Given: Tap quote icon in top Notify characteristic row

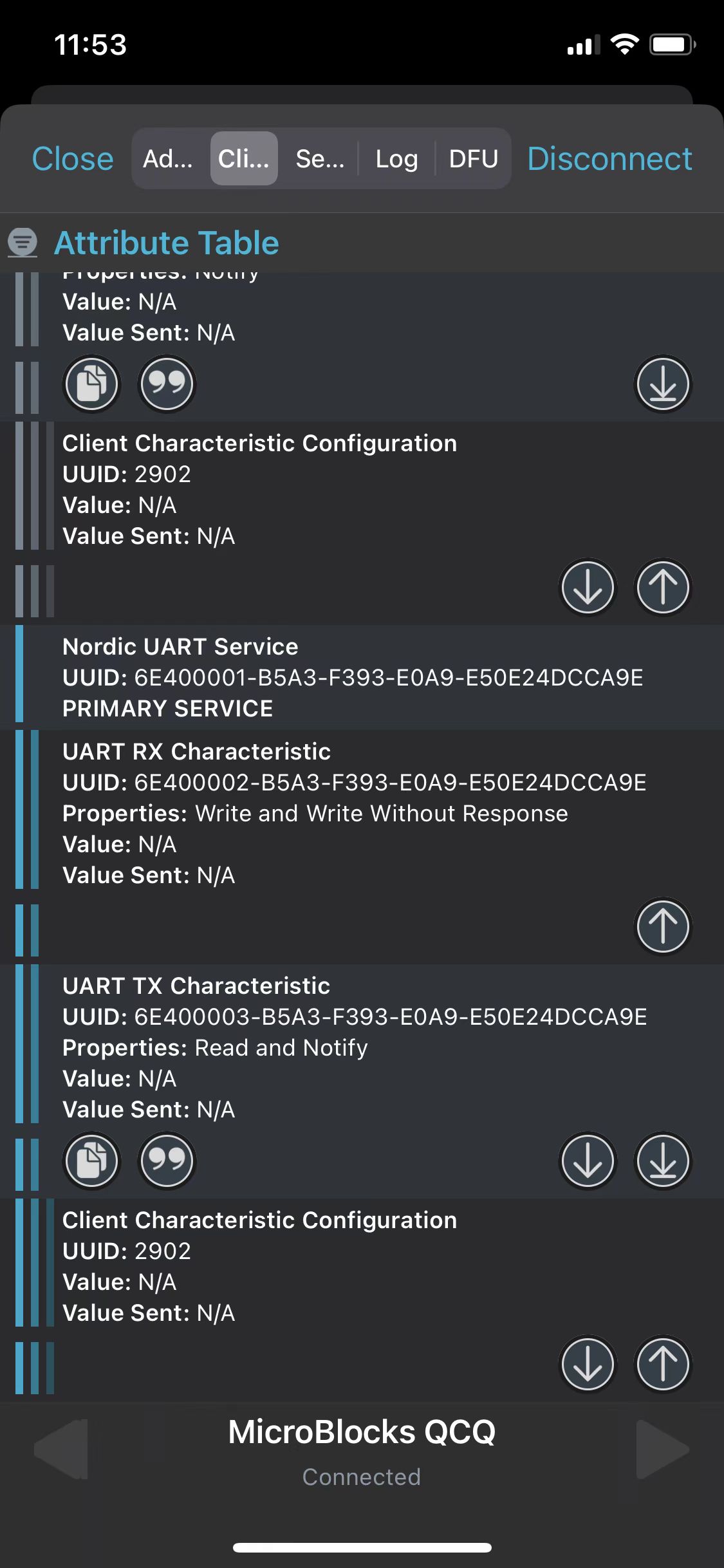Looking at the screenshot, I should point(167,384).
